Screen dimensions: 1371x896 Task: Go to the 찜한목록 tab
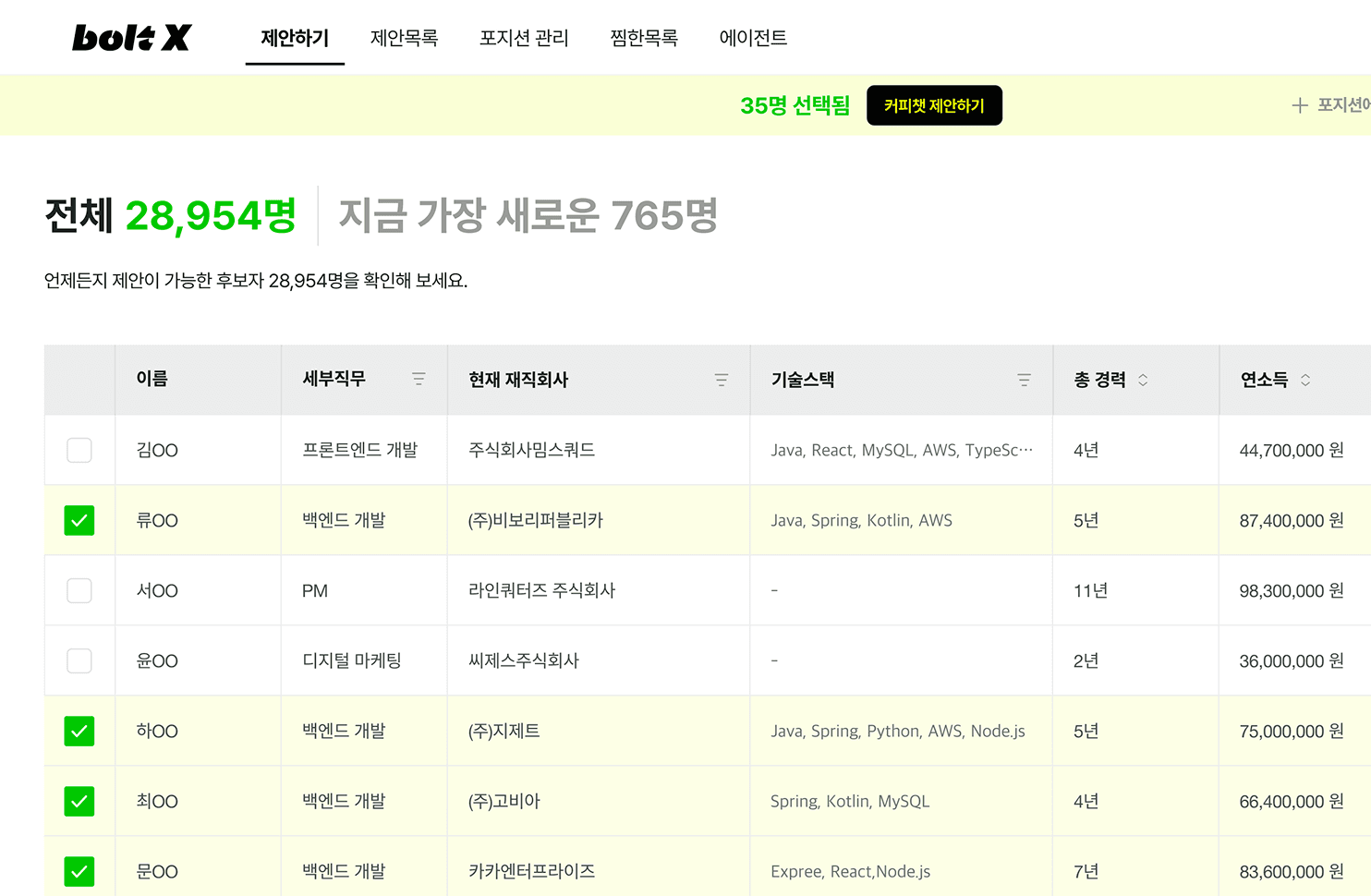(644, 38)
